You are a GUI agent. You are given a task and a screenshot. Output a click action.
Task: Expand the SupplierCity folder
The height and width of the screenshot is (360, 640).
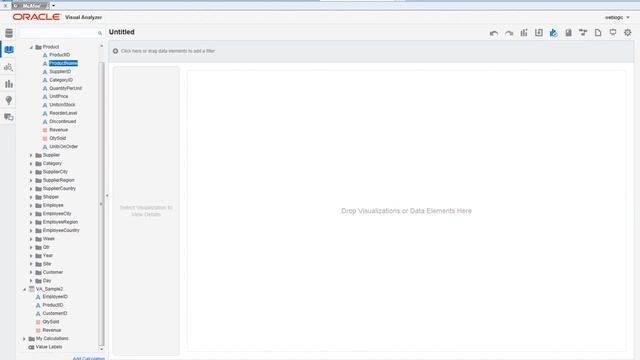[x=31, y=172]
